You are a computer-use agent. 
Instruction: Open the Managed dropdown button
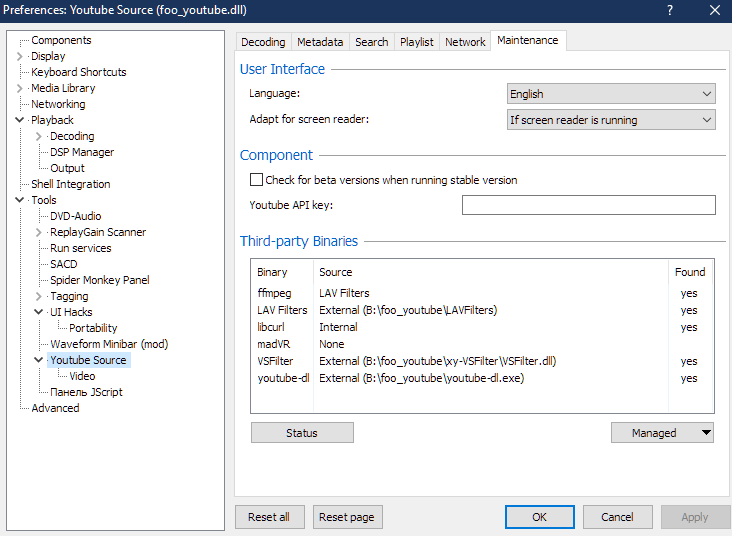[662, 433]
